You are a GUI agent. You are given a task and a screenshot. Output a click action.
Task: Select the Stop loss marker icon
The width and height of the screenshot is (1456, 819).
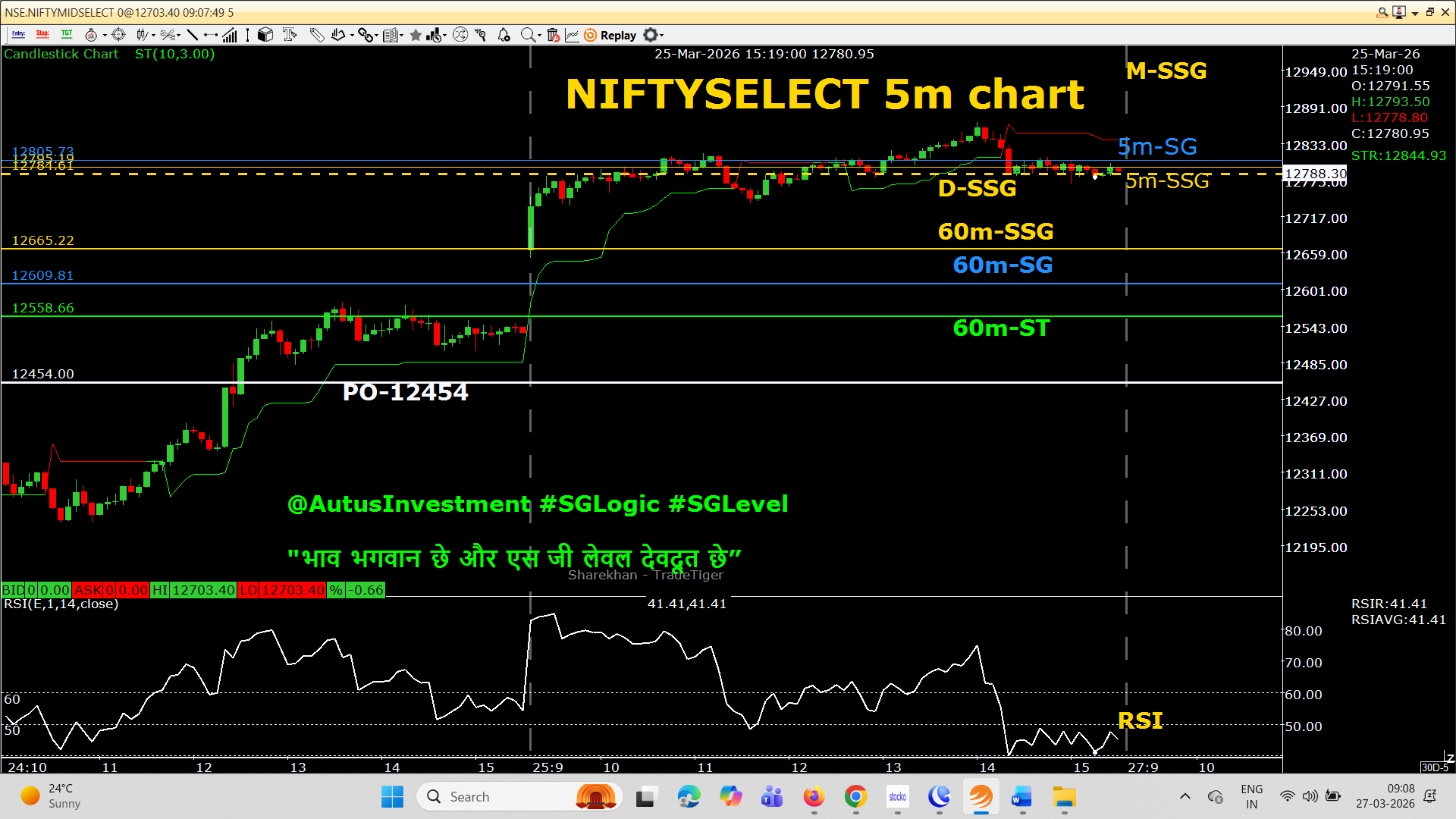click(x=42, y=35)
